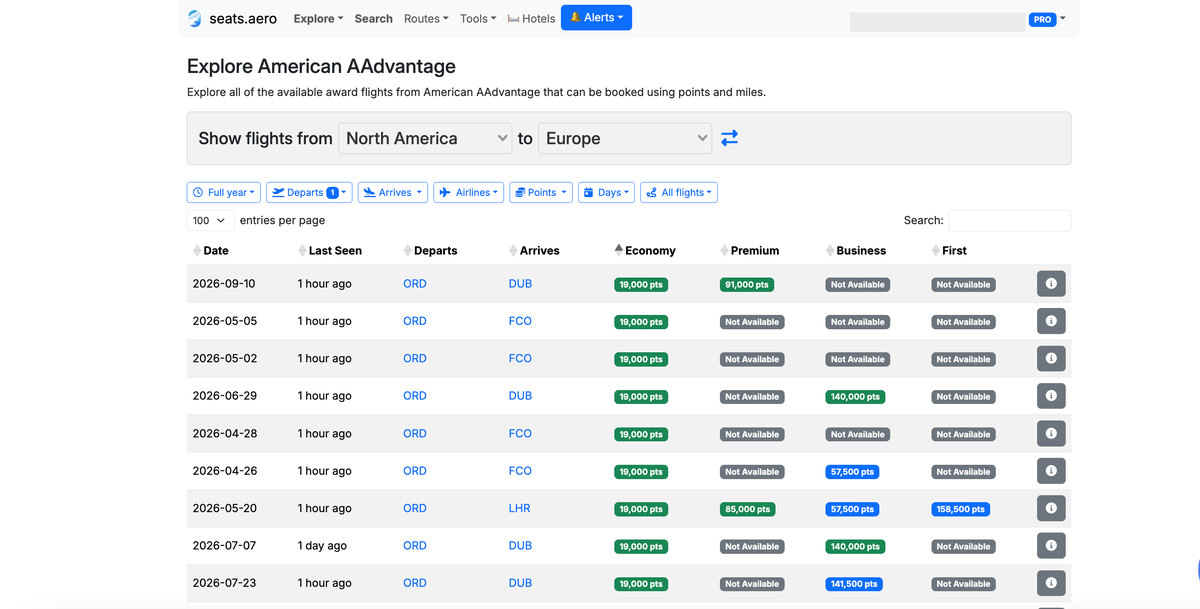Open the Explore navigation menu
The image size is (1200, 609).
318,19
